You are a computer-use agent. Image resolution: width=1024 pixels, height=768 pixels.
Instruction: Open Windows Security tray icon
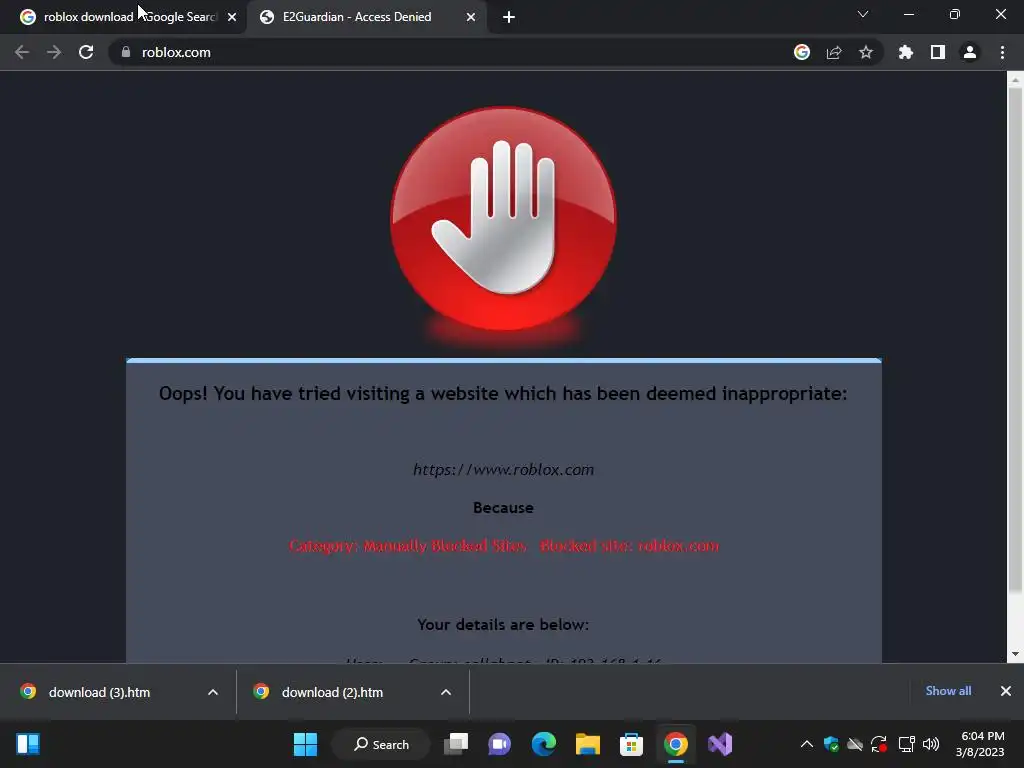[x=831, y=744]
